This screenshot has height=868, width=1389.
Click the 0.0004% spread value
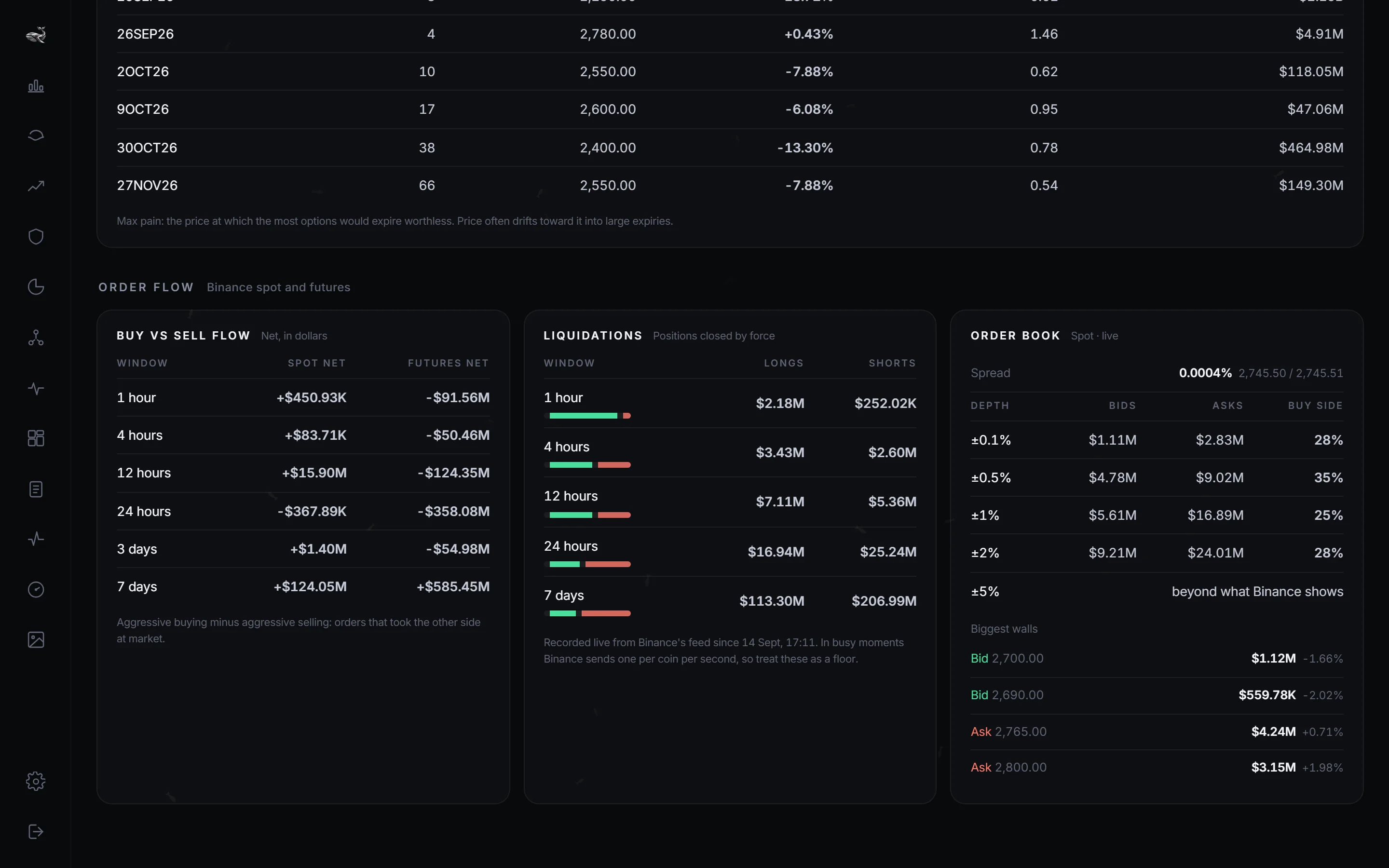tap(1205, 373)
